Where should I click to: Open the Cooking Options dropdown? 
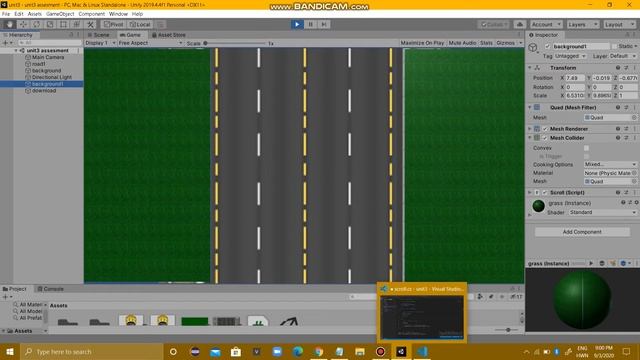[x=610, y=164]
